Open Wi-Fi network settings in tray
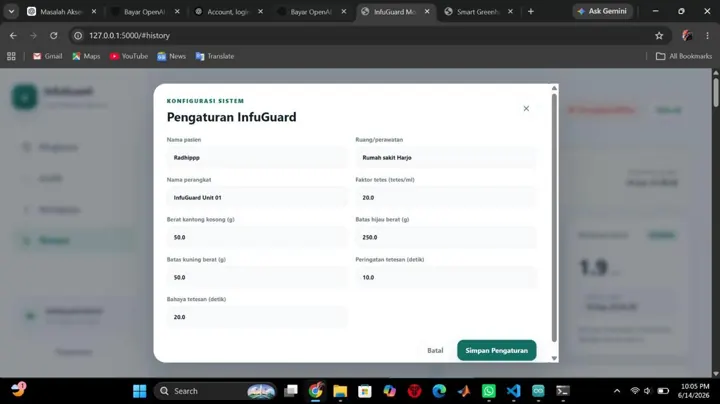The width and height of the screenshot is (720, 404). tap(635, 391)
